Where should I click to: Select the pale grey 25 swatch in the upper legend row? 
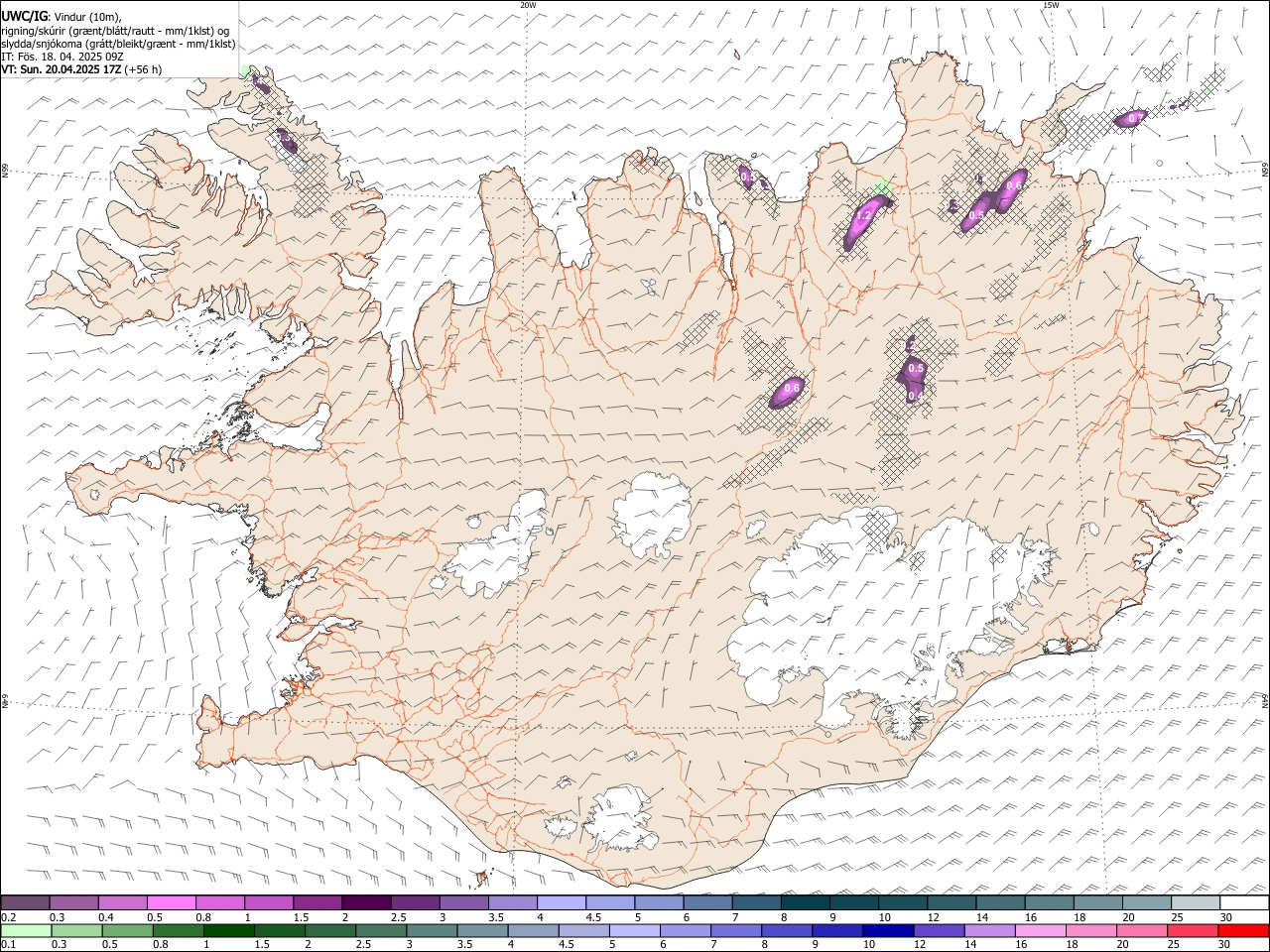point(1196,903)
